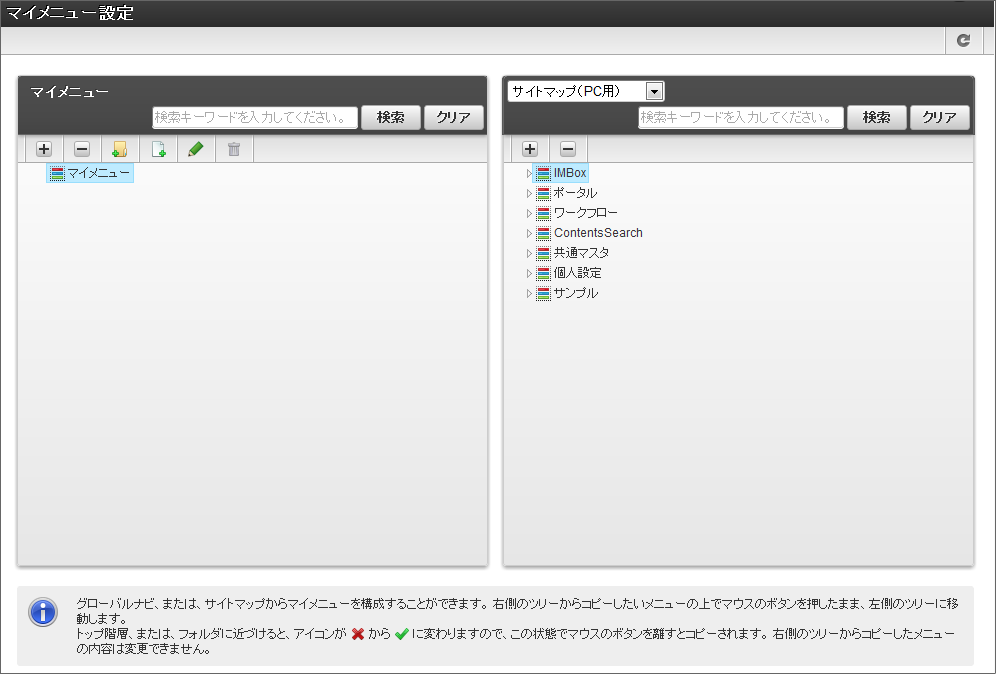Add new menu item page icon
The width and height of the screenshot is (996, 674).
[158, 149]
